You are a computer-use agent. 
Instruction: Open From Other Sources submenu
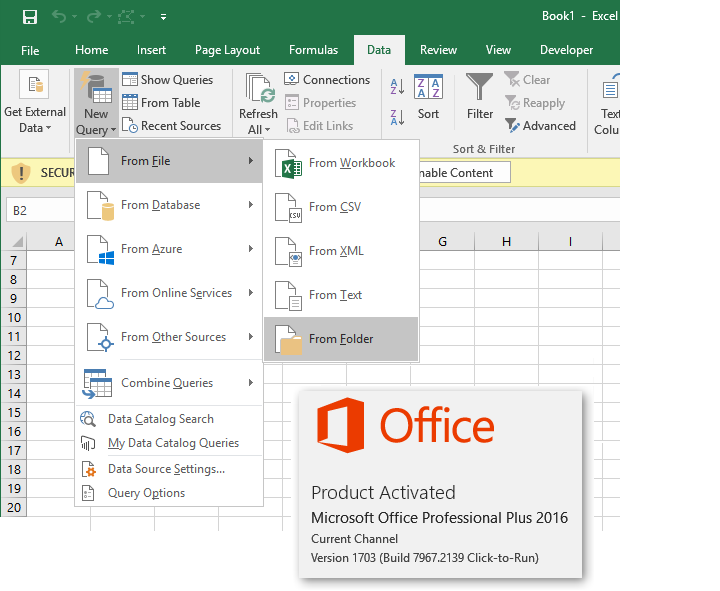pos(169,337)
